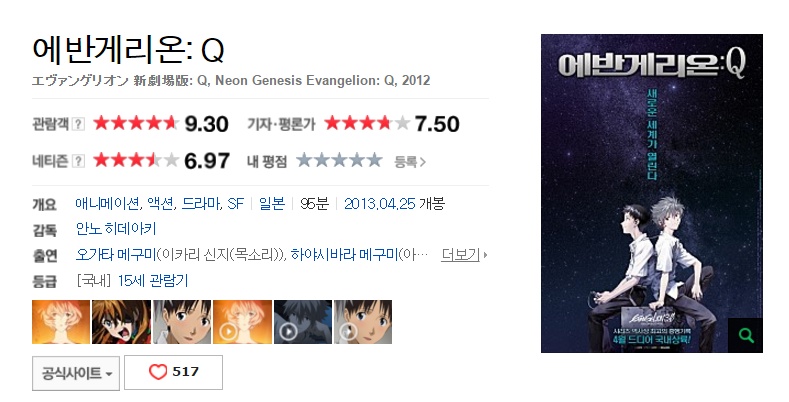Image resolution: width=789 pixels, height=402 pixels.
Task: Open director 안노 히데아키's page
Action: [115, 229]
